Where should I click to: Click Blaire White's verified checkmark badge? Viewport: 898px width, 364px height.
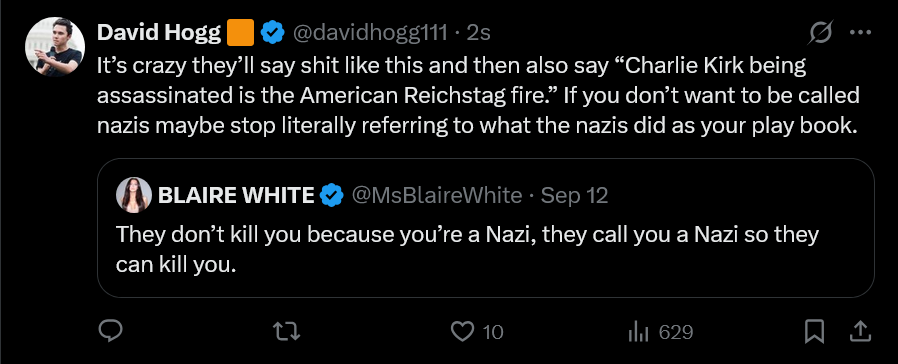(332, 196)
